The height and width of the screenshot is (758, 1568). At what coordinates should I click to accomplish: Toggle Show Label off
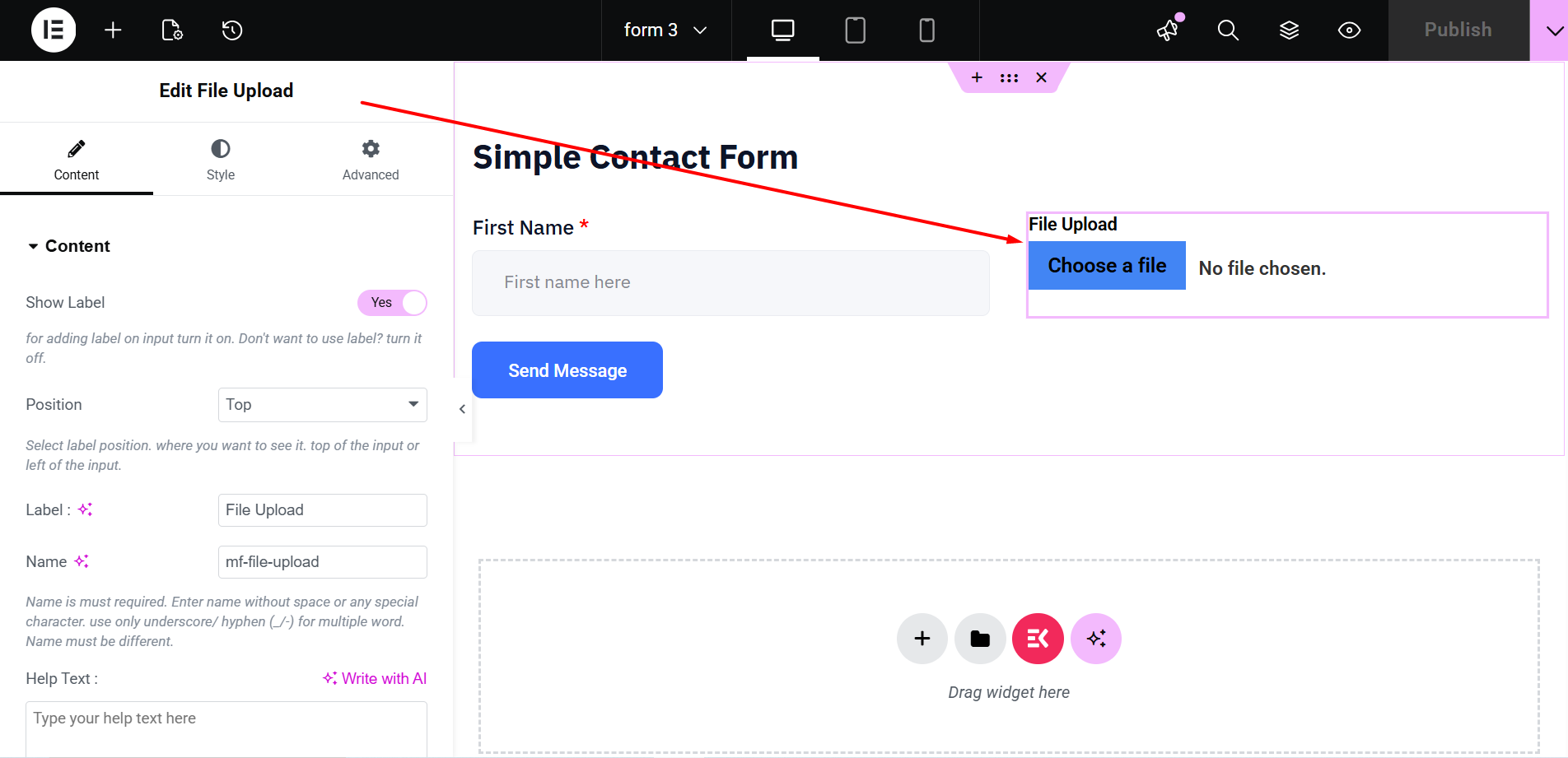392,302
